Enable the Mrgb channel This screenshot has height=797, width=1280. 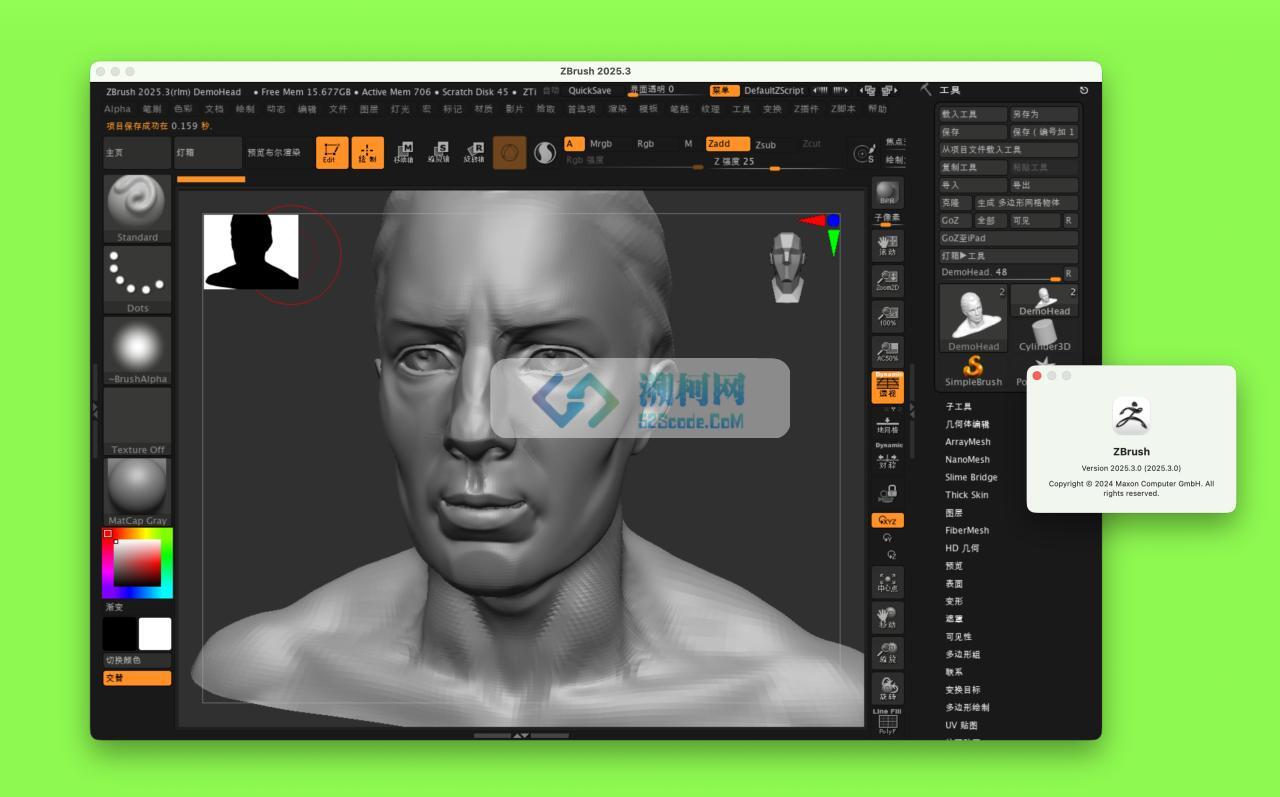(601, 144)
